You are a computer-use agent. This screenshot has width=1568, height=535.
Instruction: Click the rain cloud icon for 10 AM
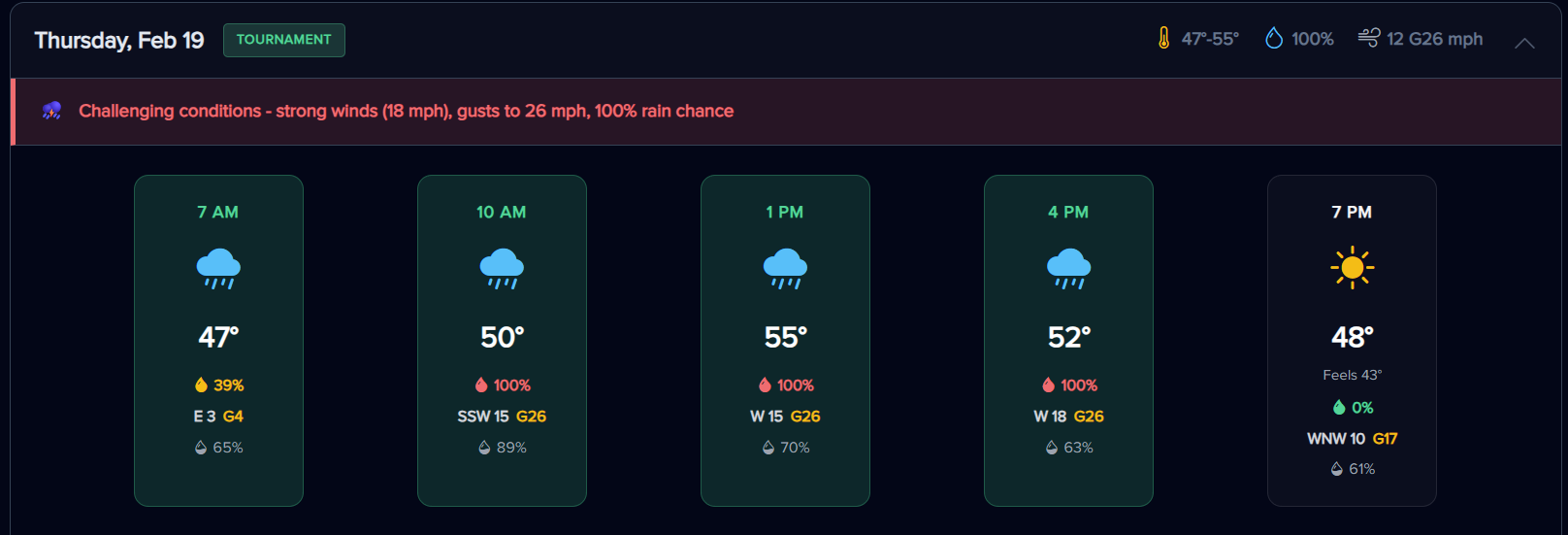(502, 268)
